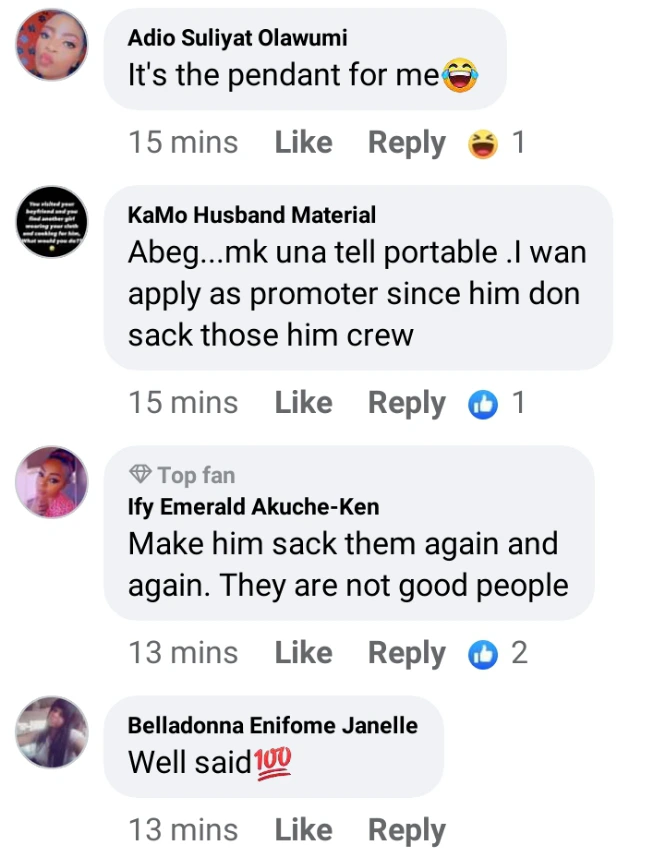Open Adio Suliyat Olawumi's profile picture
Image resolution: width=665 pixels, height=853 pixels.
tap(53, 46)
